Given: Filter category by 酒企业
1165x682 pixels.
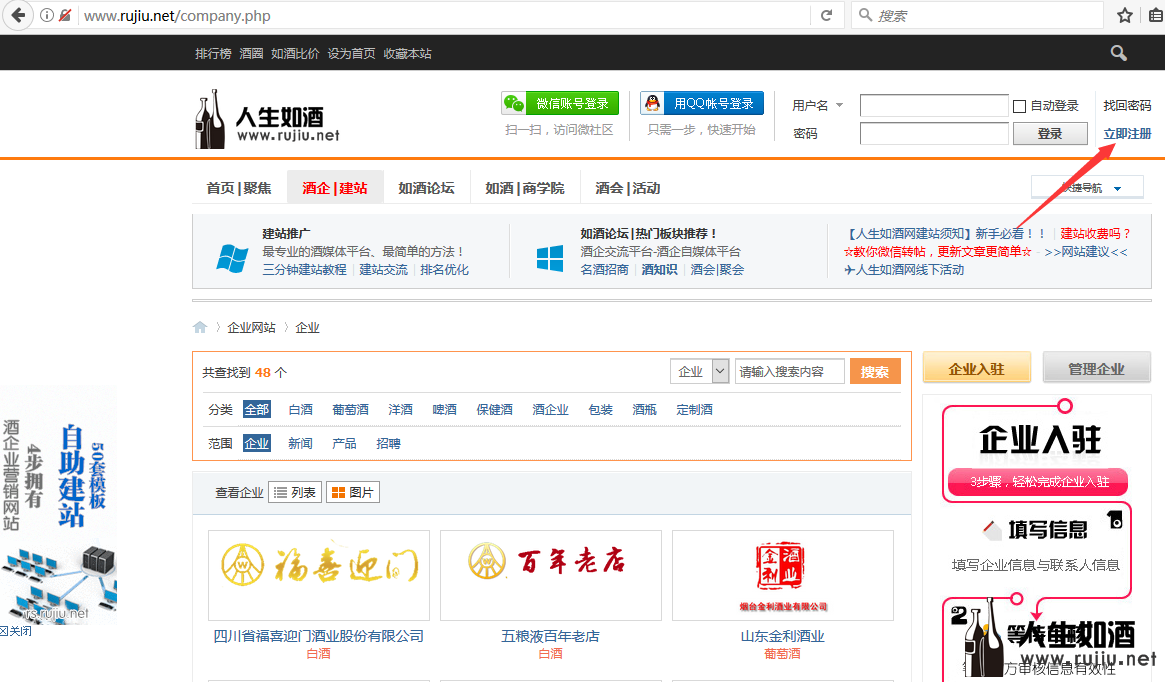Looking at the screenshot, I should 551,409.
